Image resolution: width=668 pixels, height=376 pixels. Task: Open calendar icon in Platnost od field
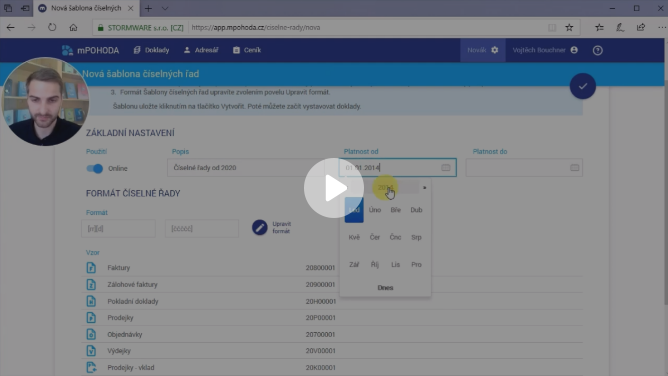pos(446,168)
